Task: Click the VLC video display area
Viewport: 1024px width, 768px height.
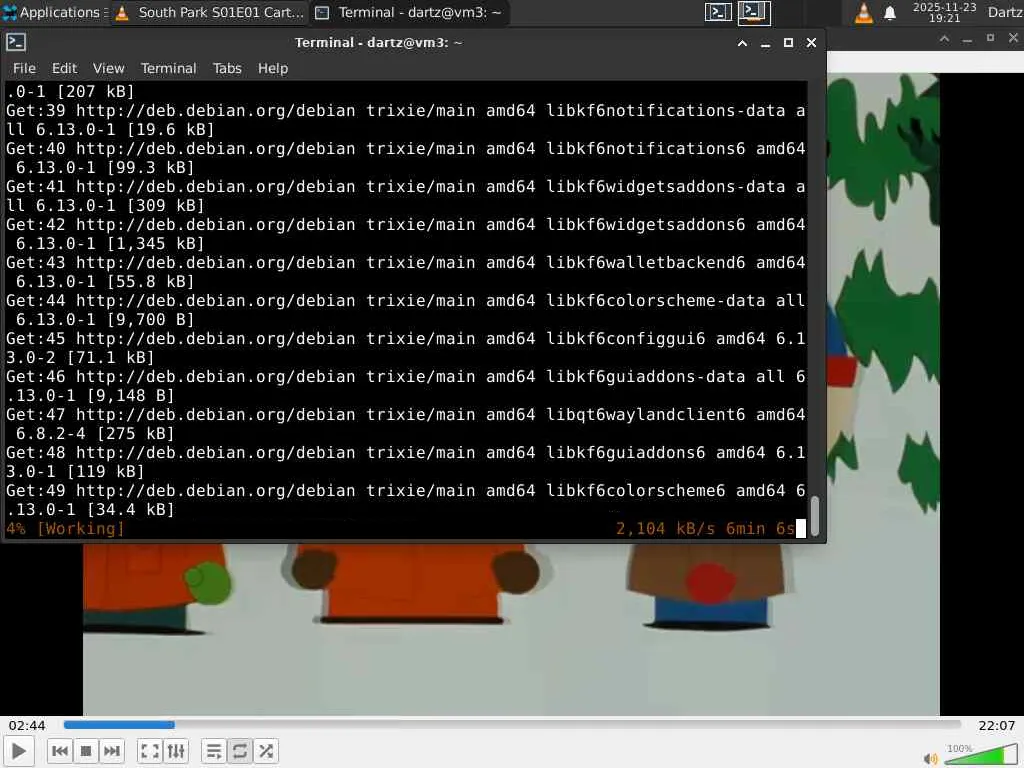Action: (x=511, y=628)
